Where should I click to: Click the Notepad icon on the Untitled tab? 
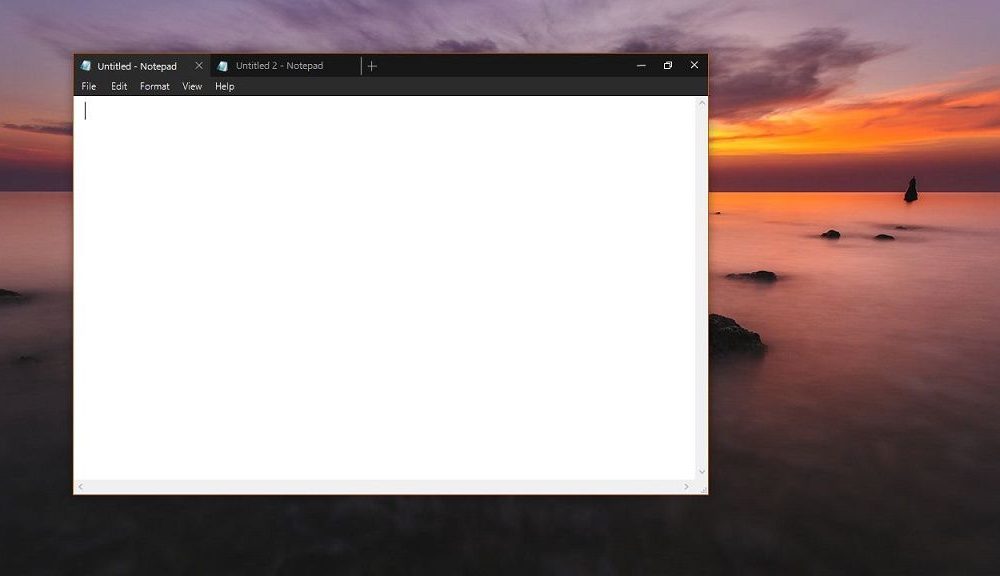pyautogui.click(x=86, y=66)
